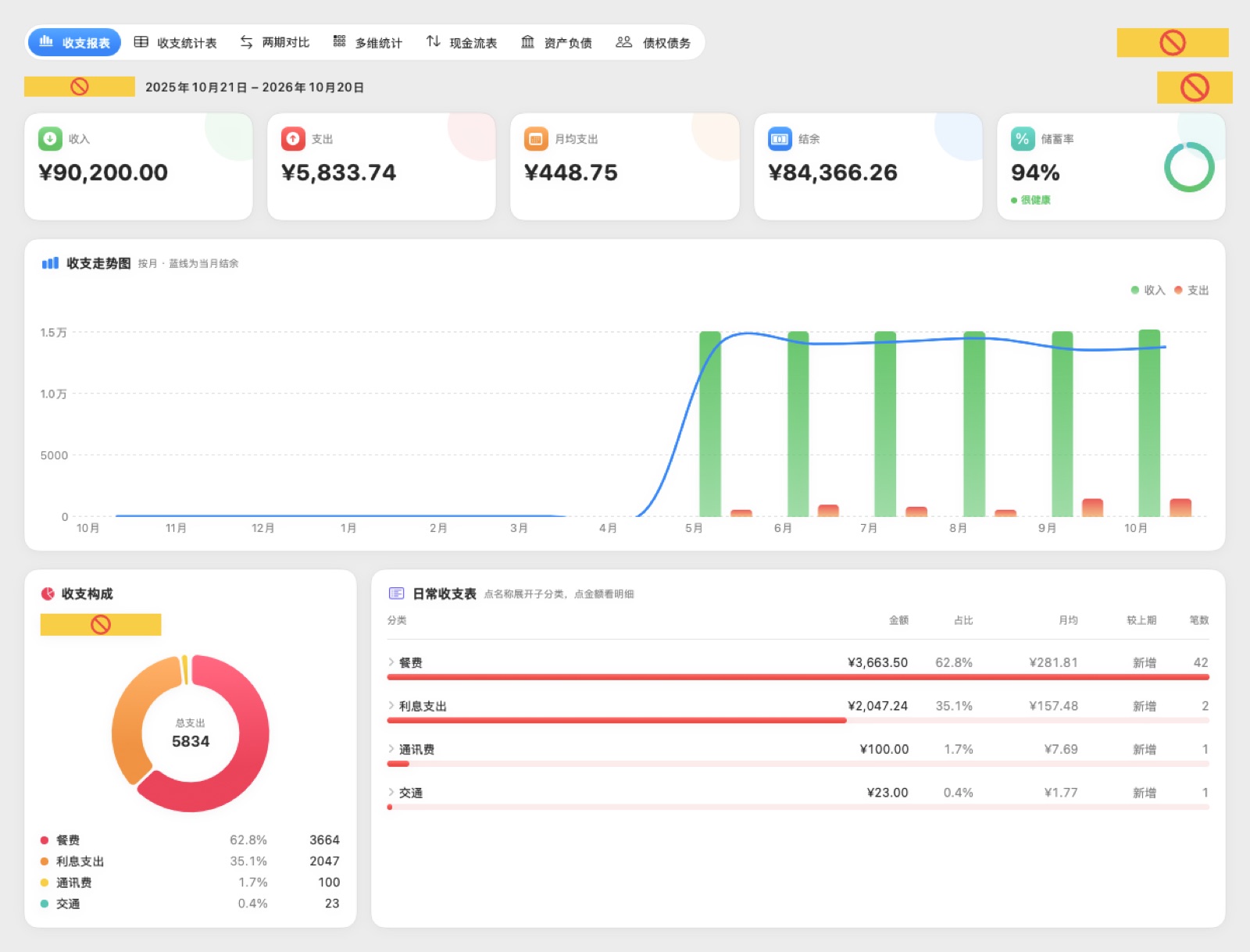Open the 两期对比 tab
The height and width of the screenshot is (952, 1250).
click(x=274, y=42)
